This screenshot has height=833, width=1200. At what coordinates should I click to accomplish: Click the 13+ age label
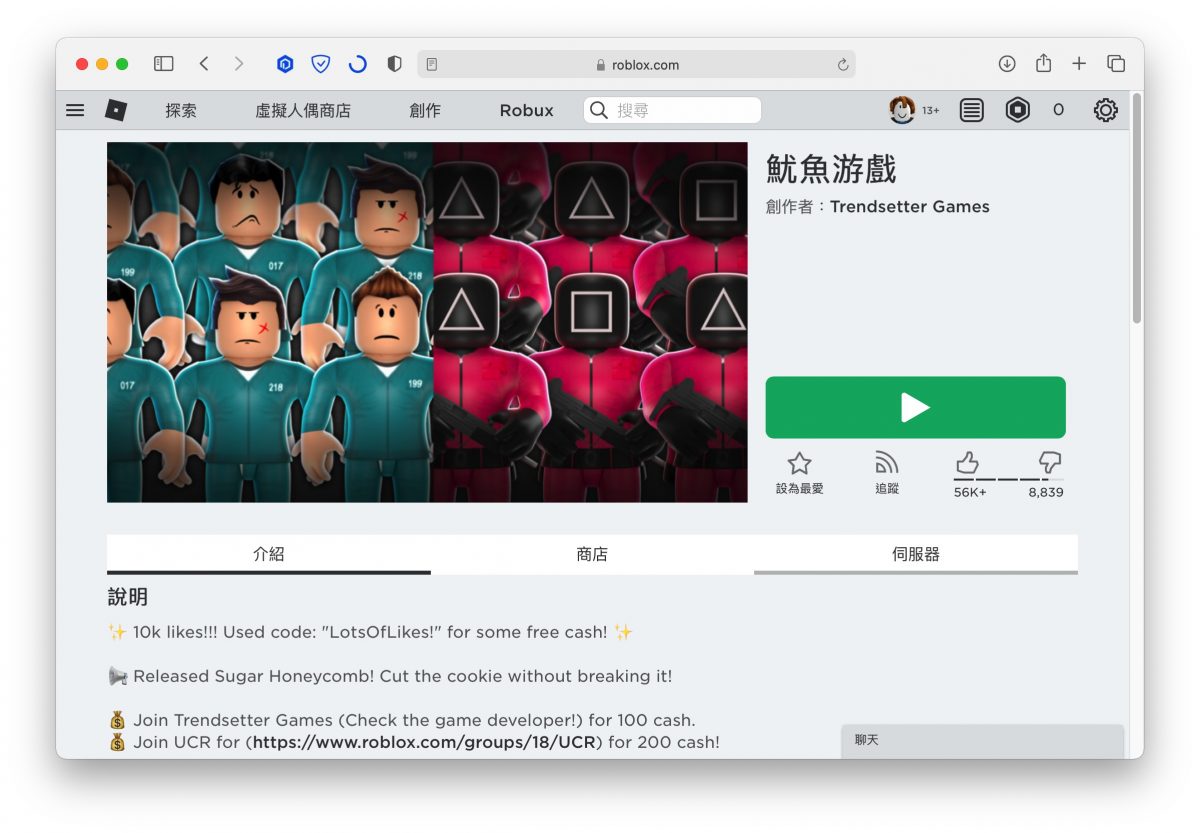coord(930,111)
